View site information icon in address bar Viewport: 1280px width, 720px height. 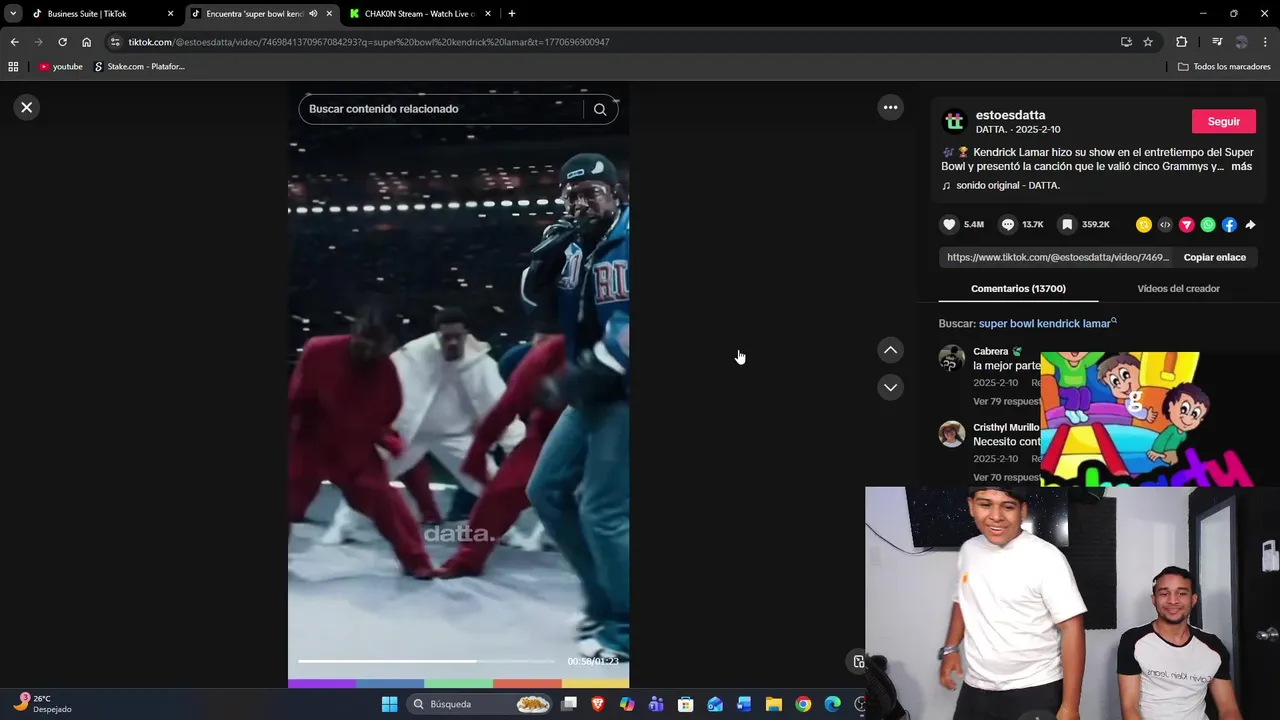115,42
